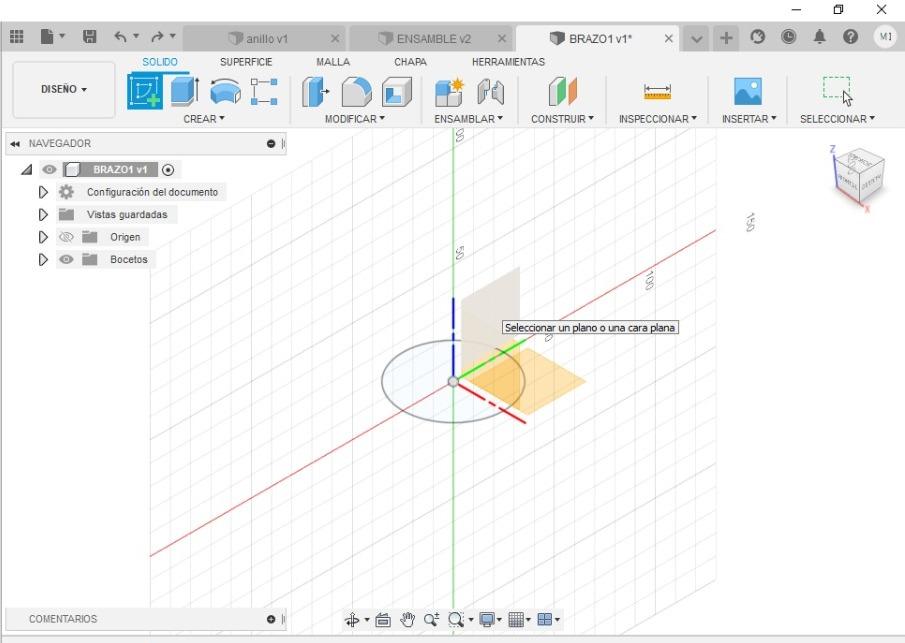The image size is (905, 643).
Task: Select the Rectangular Pattern tool
Action: (264, 92)
